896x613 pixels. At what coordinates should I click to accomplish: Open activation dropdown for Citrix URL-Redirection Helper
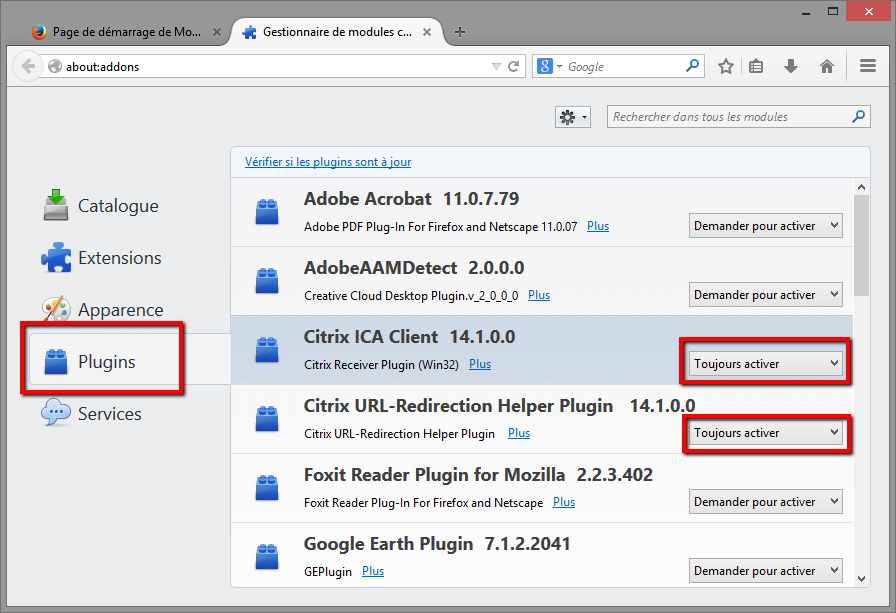click(x=766, y=433)
